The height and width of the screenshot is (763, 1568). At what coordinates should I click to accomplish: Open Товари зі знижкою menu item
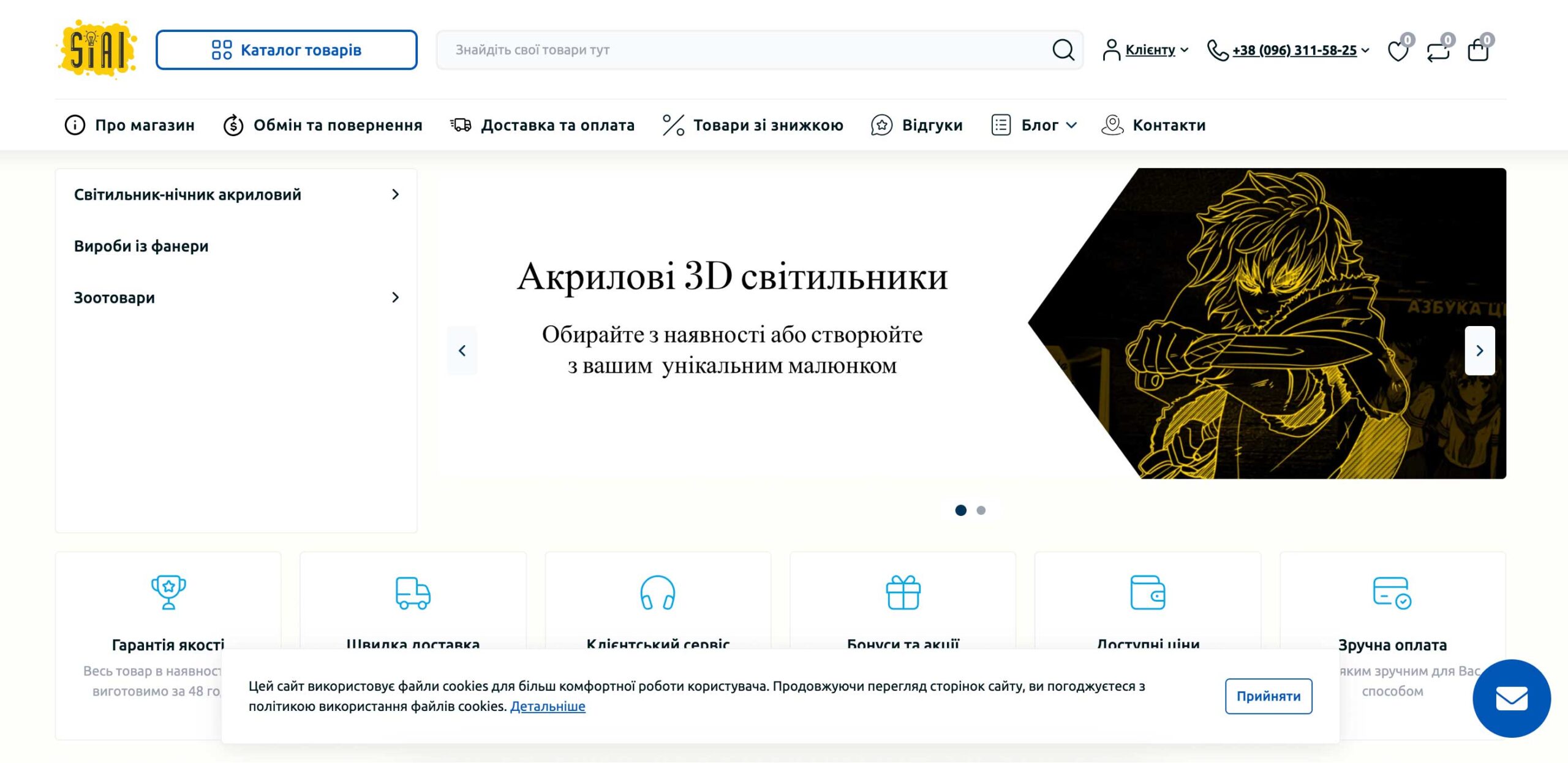coord(767,125)
